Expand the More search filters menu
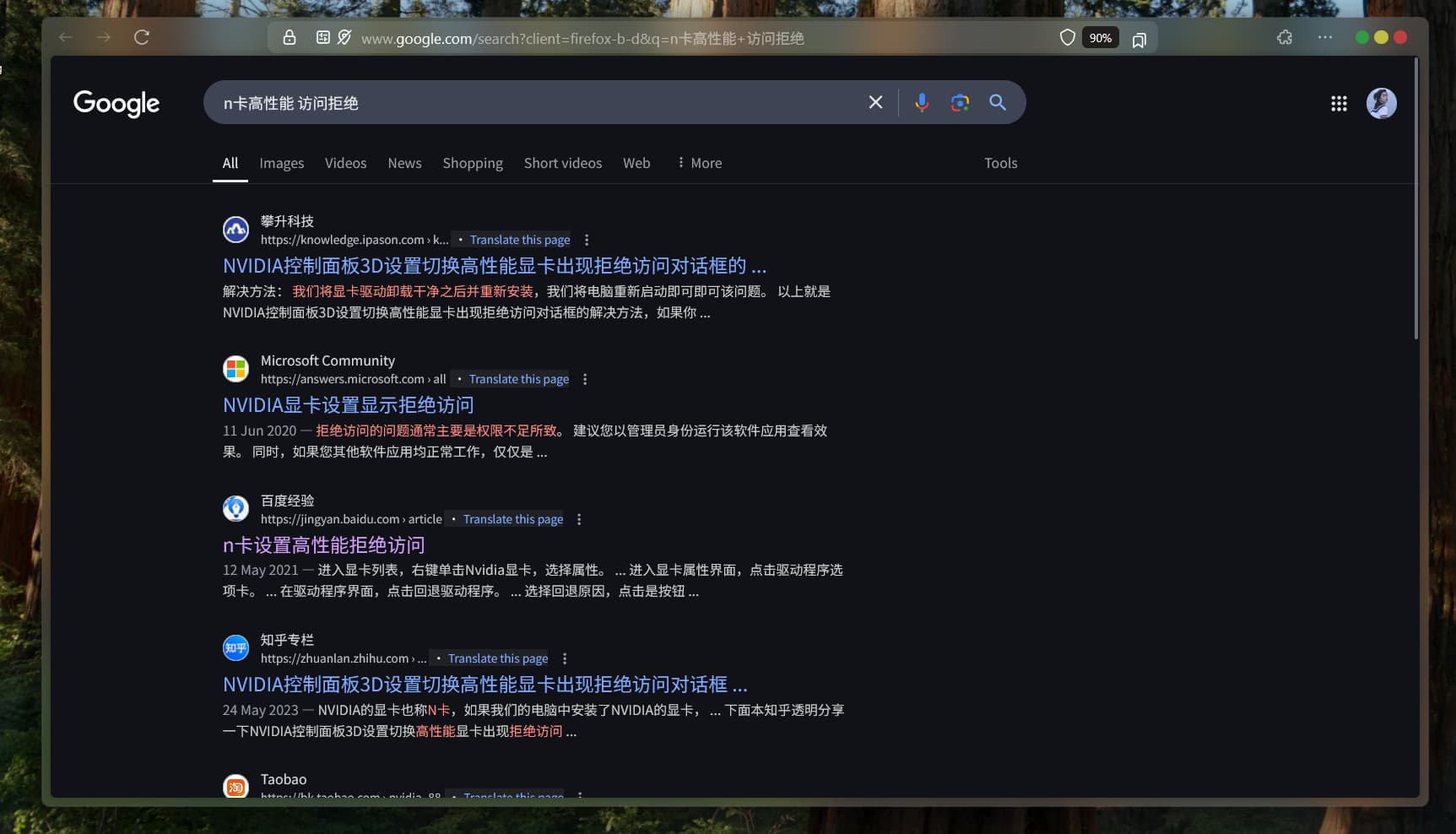Viewport: 1456px width, 834px height. (x=699, y=163)
